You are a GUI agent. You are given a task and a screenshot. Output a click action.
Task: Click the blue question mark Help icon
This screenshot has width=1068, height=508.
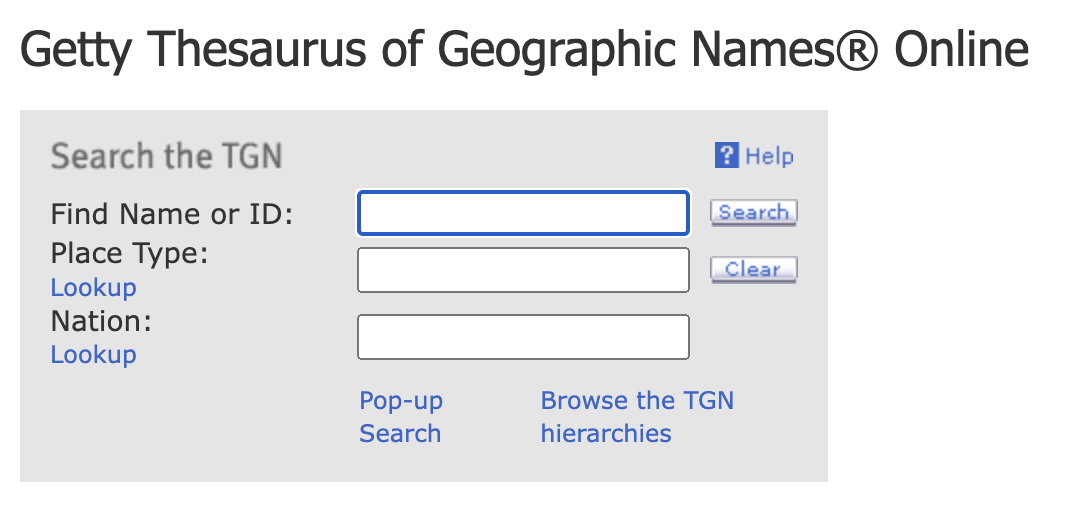point(727,156)
